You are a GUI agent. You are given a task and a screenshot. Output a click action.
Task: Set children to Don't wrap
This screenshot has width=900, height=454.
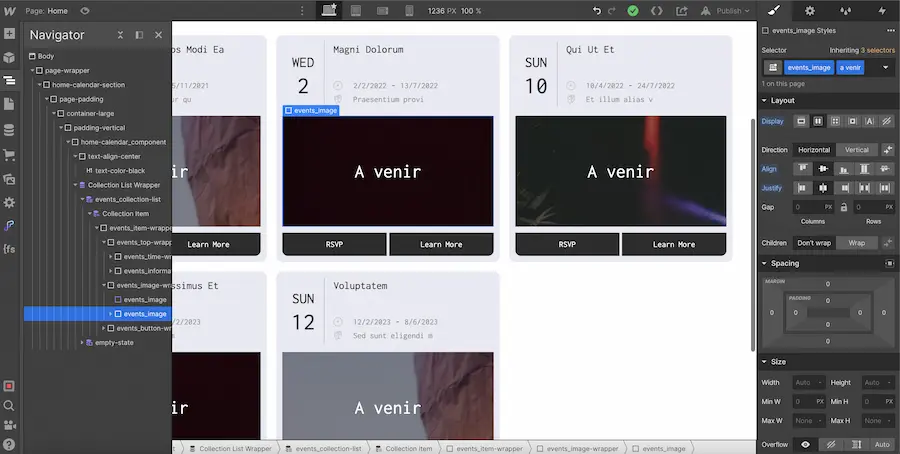[x=814, y=243]
